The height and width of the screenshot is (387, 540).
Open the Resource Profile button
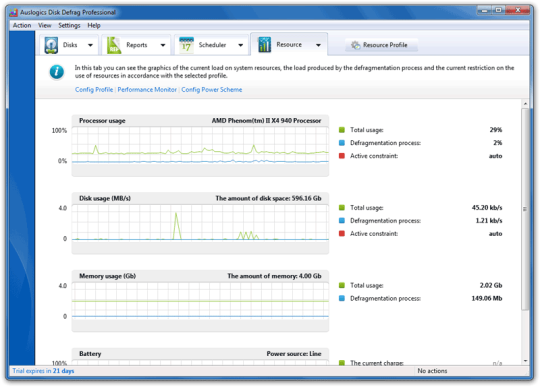coord(381,45)
